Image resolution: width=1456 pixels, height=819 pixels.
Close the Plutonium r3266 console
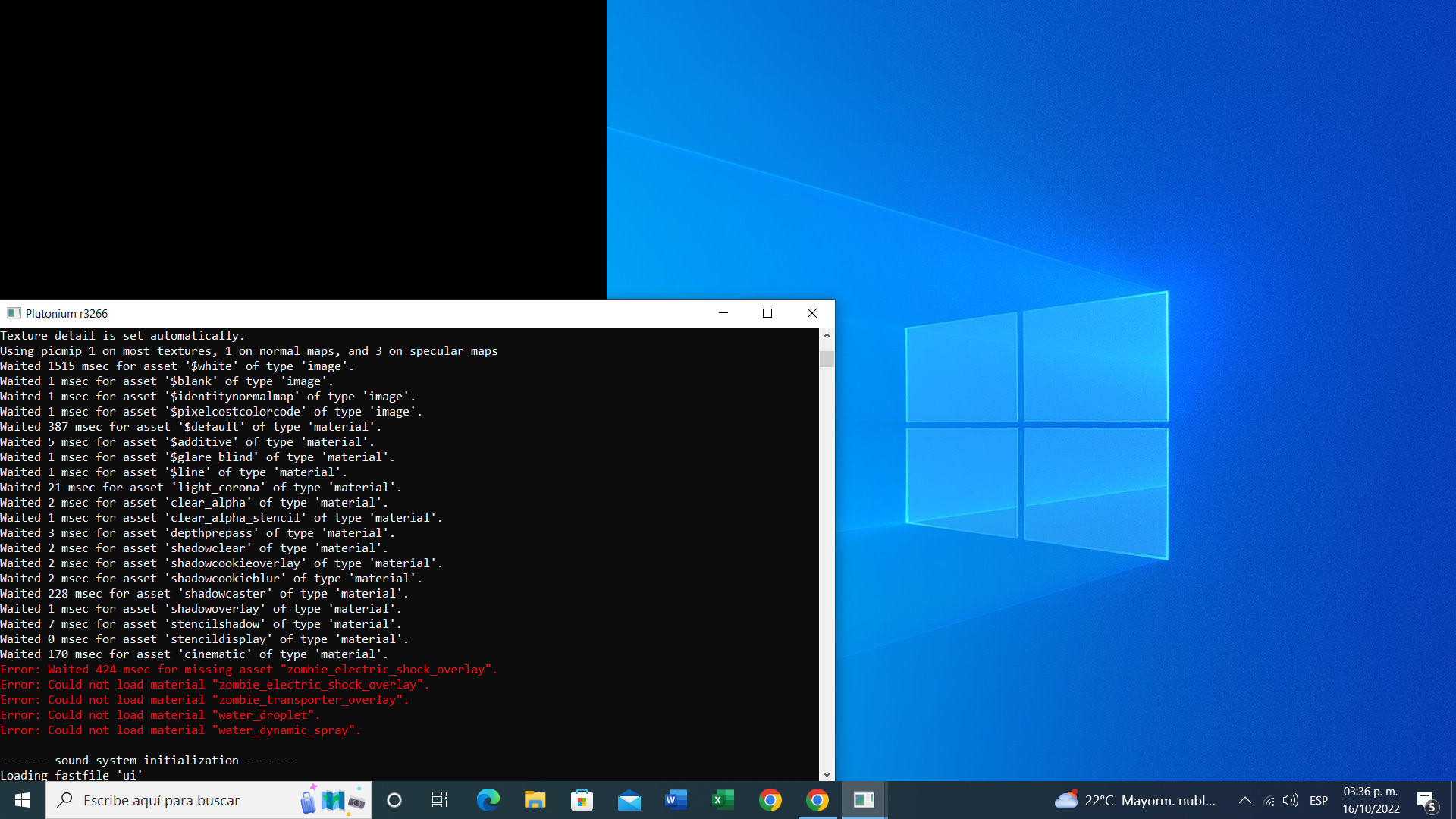point(812,313)
